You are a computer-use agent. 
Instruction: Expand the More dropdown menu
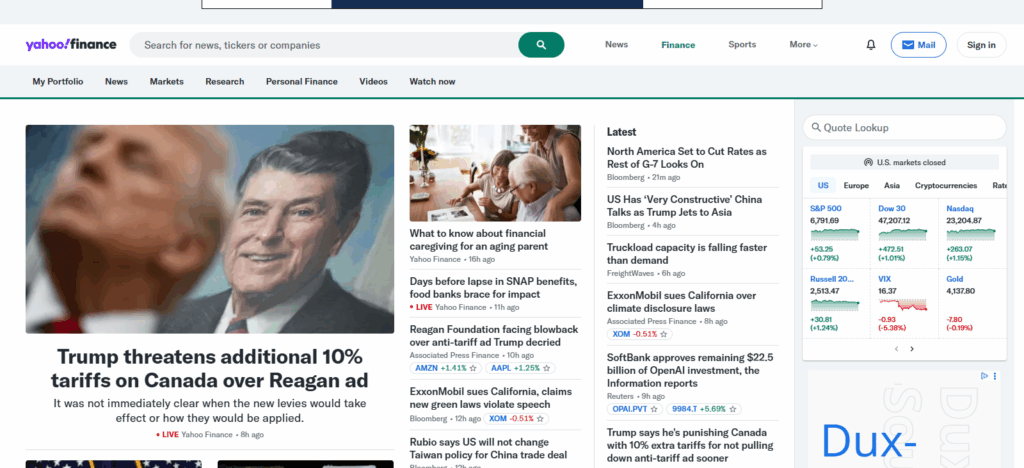[x=803, y=45]
